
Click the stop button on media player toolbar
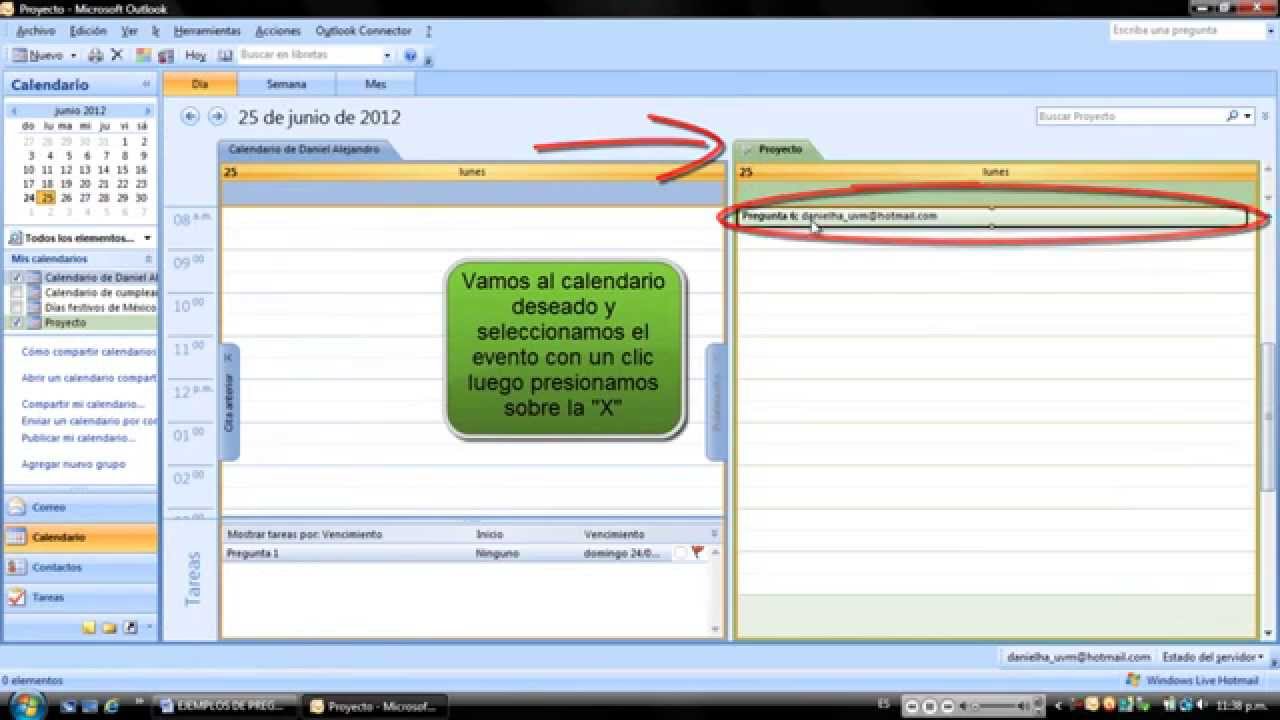pos(929,706)
